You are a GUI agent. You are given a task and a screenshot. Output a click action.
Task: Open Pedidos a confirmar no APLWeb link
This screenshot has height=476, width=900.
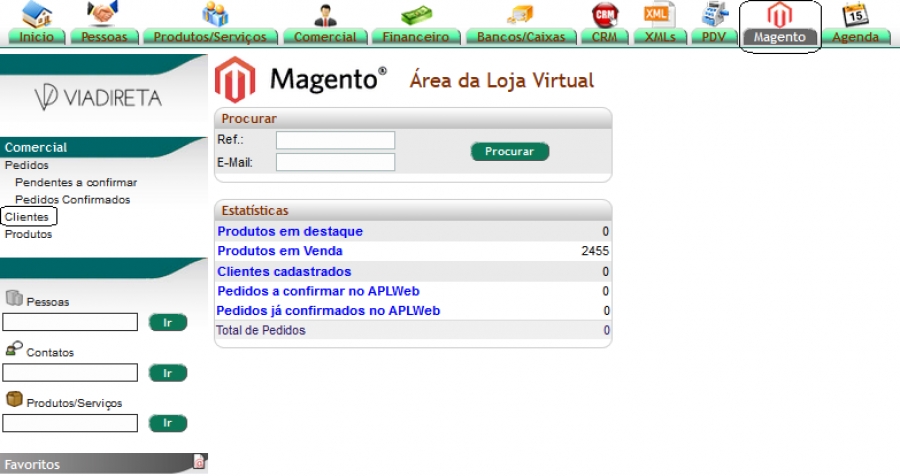[318, 291]
